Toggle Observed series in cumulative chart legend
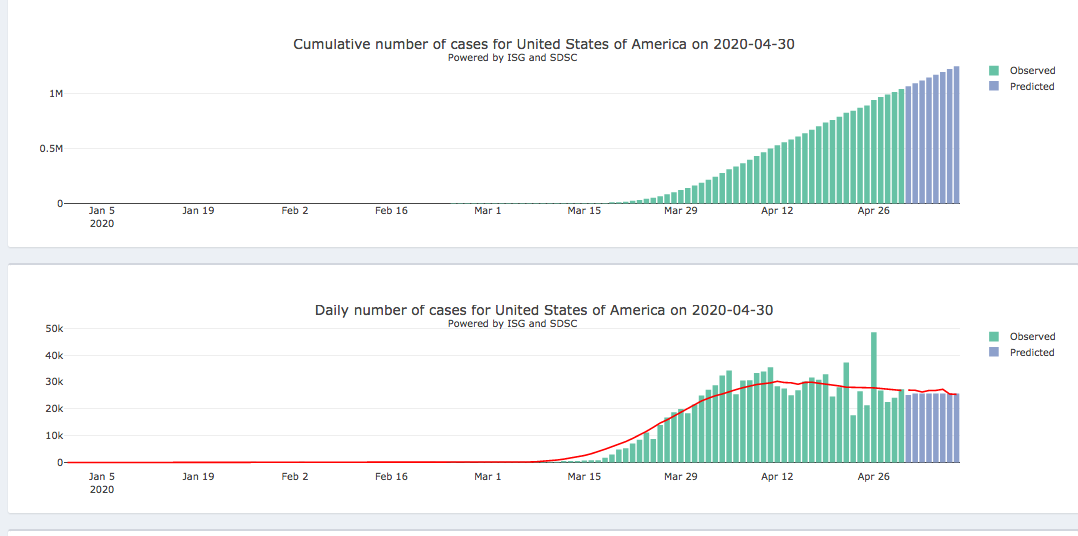The width and height of the screenshot is (1078, 536). [x=1032, y=71]
